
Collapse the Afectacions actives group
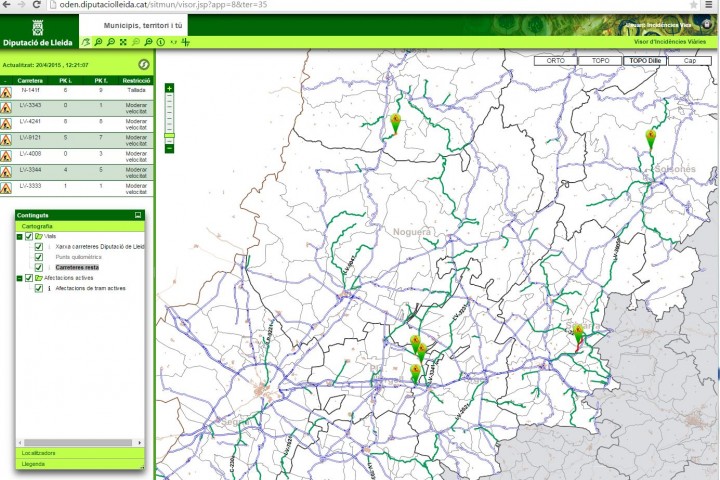point(19,278)
